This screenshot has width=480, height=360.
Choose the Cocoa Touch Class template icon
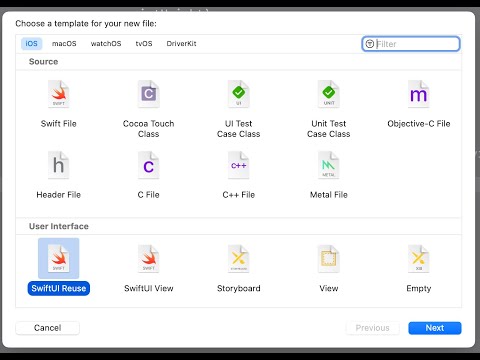click(149, 94)
